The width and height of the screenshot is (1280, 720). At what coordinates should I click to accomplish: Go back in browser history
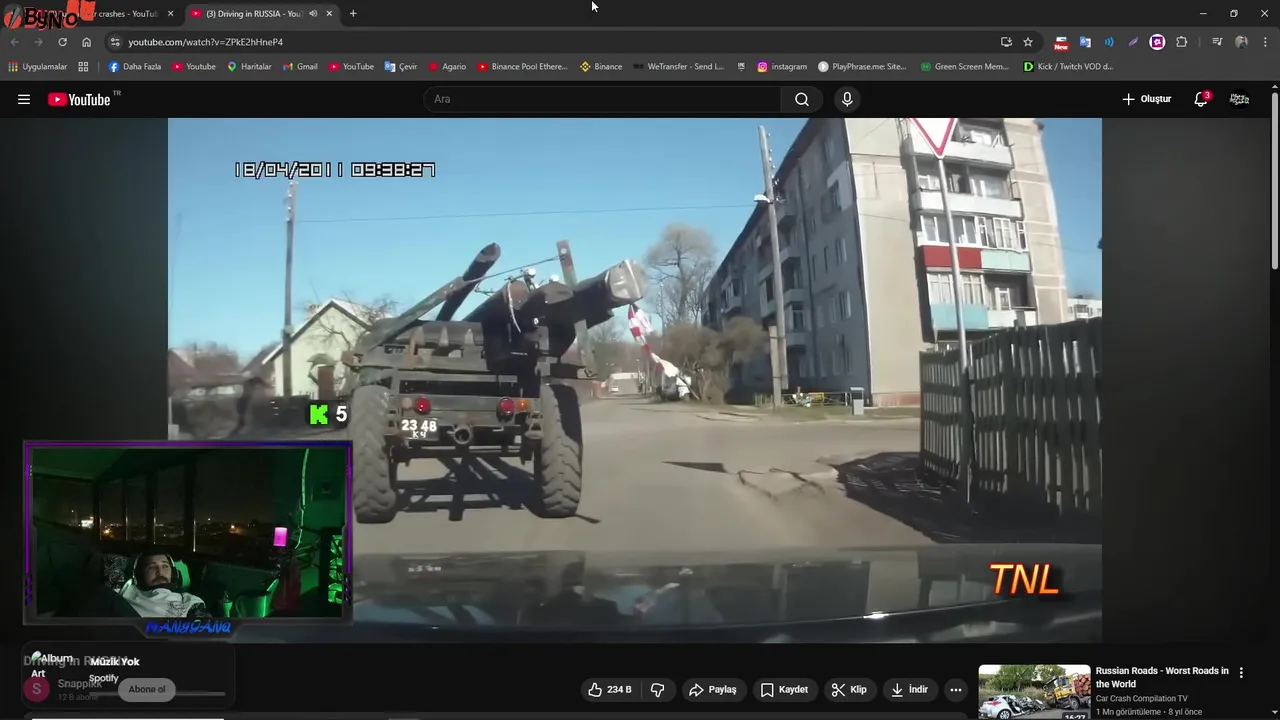click(x=15, y=42)
